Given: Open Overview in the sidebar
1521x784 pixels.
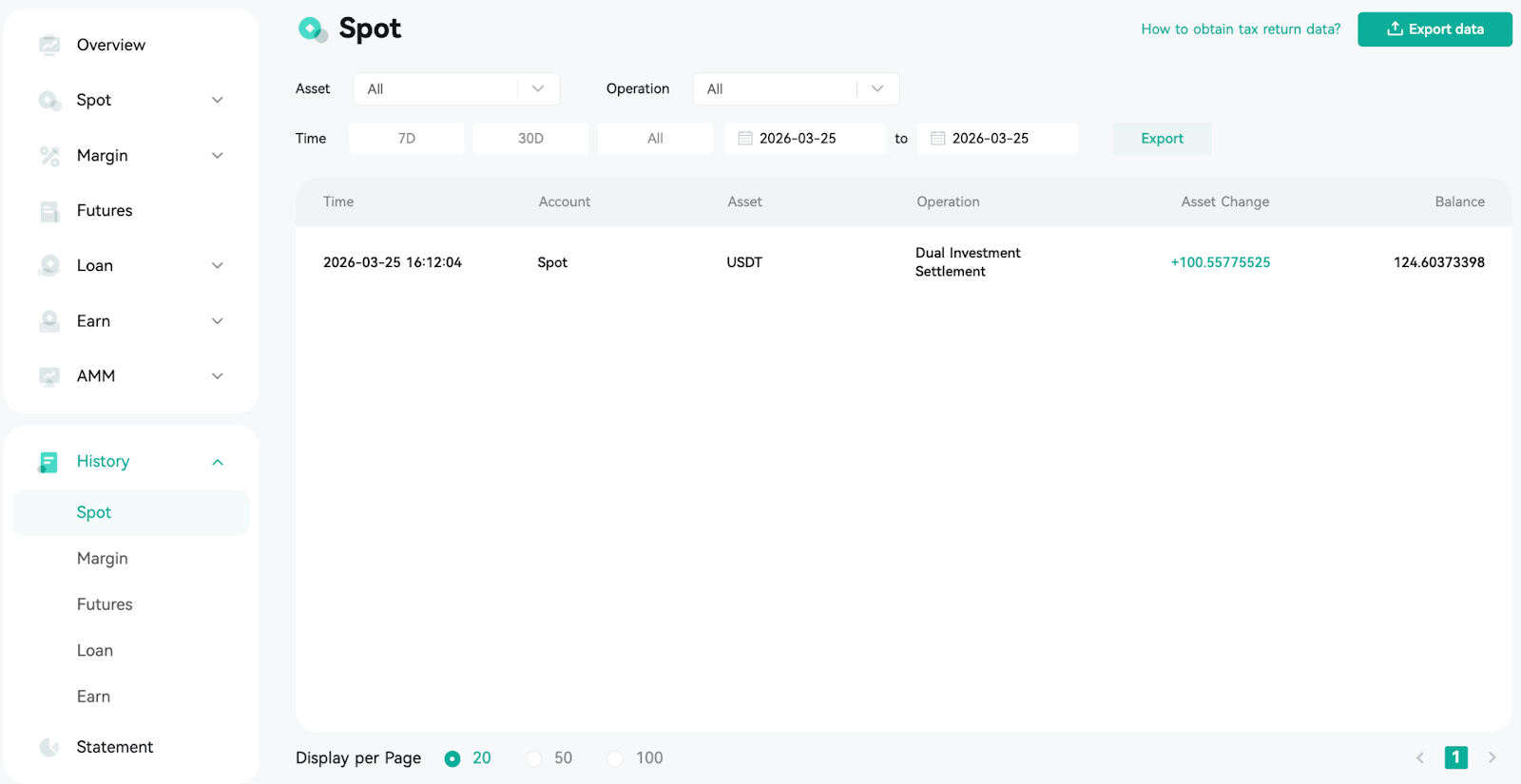Looking at the screenshot, I should (x=111, y=45).
